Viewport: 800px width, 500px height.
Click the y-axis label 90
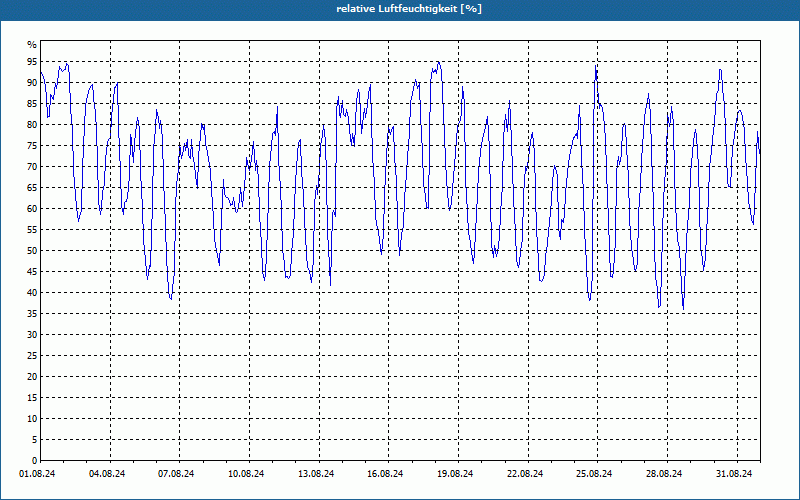[x=32, y=83]
